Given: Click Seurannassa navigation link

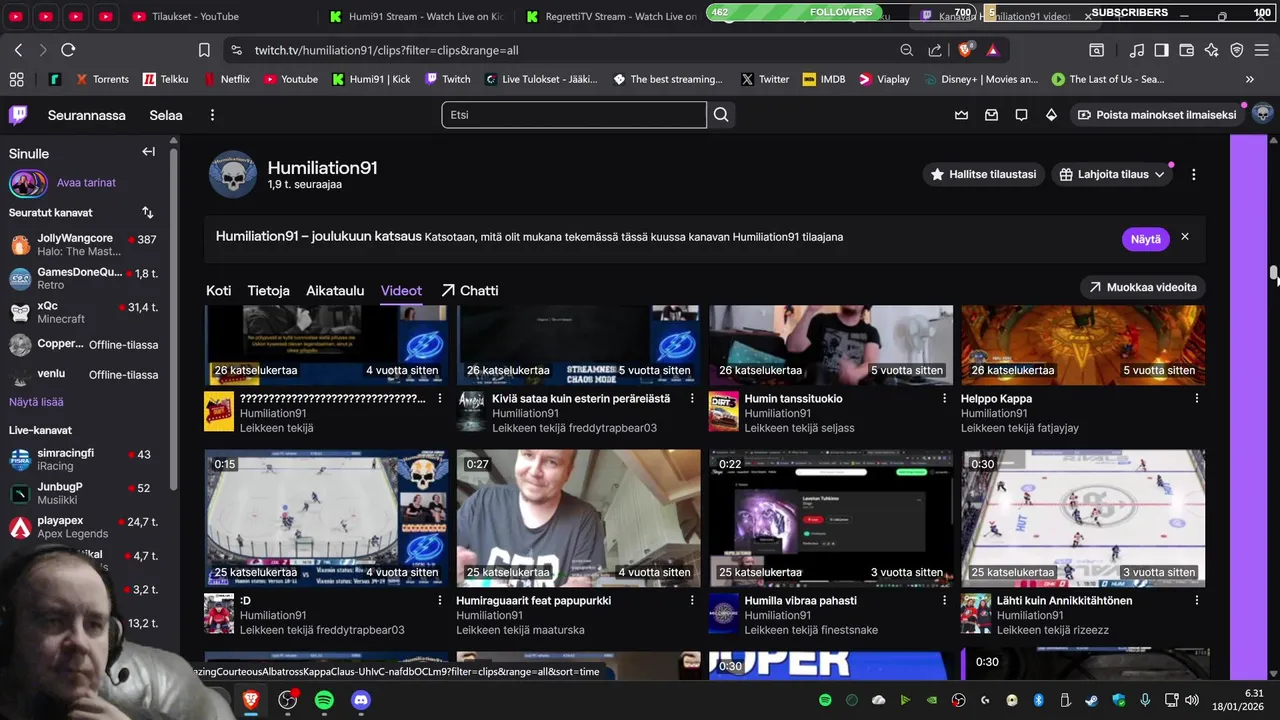Looking at the screenshot, I should tap(87, 115).
